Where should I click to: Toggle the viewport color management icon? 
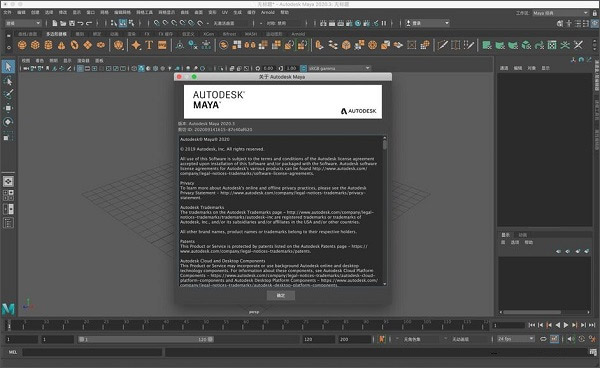[303, 68]
